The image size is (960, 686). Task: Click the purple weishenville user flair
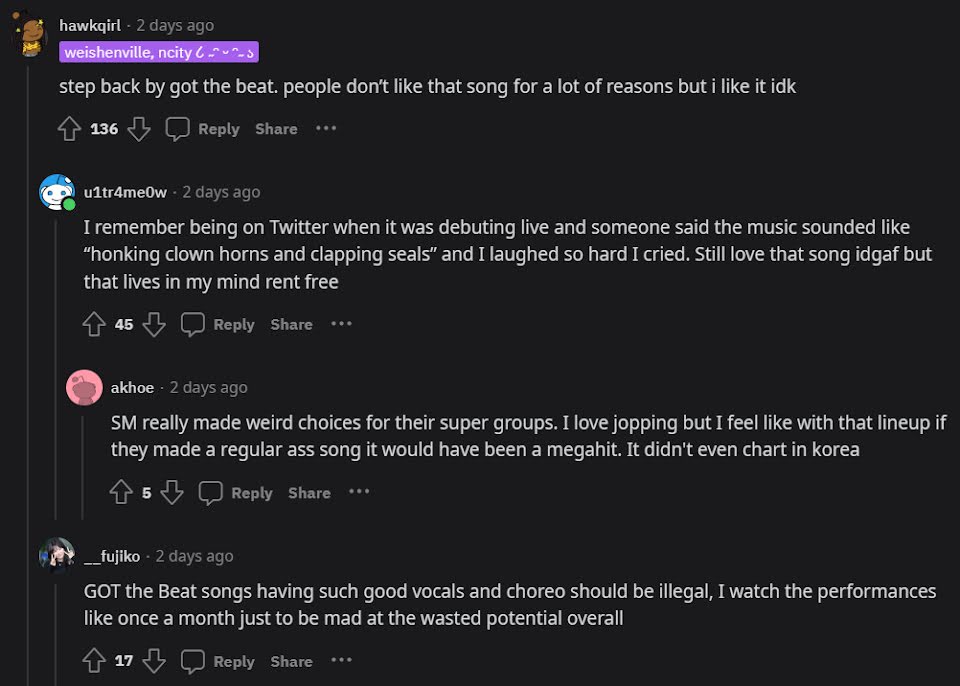159,52
